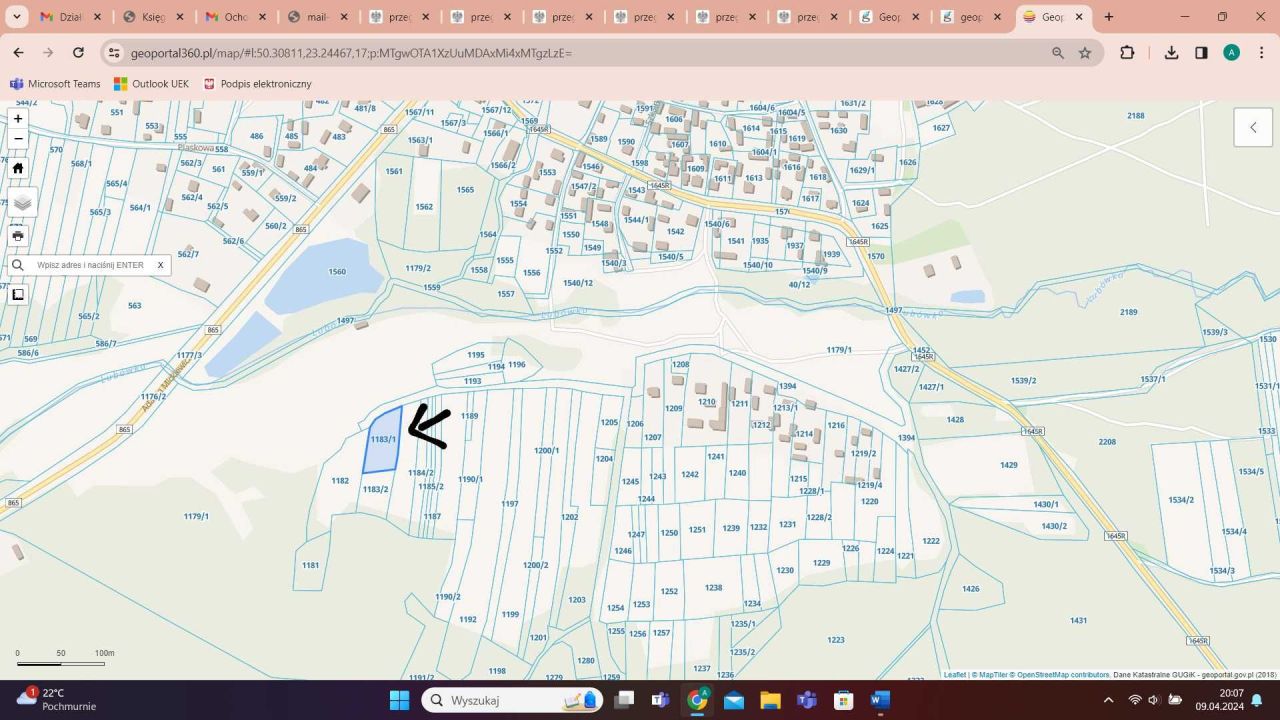Switch to the mail- browser tab
Image resolution: width=1280 pixels, height=720 pixels.
coord(316,17)
